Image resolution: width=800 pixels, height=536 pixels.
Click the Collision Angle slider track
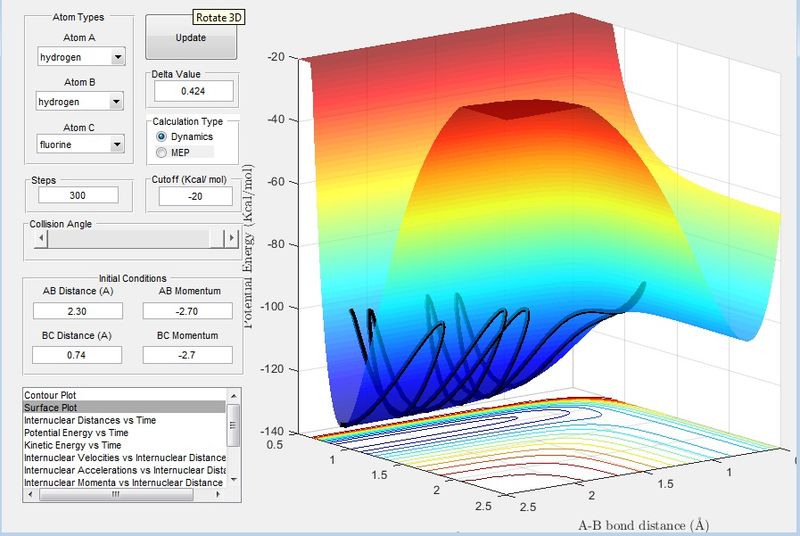coord(130,238)
